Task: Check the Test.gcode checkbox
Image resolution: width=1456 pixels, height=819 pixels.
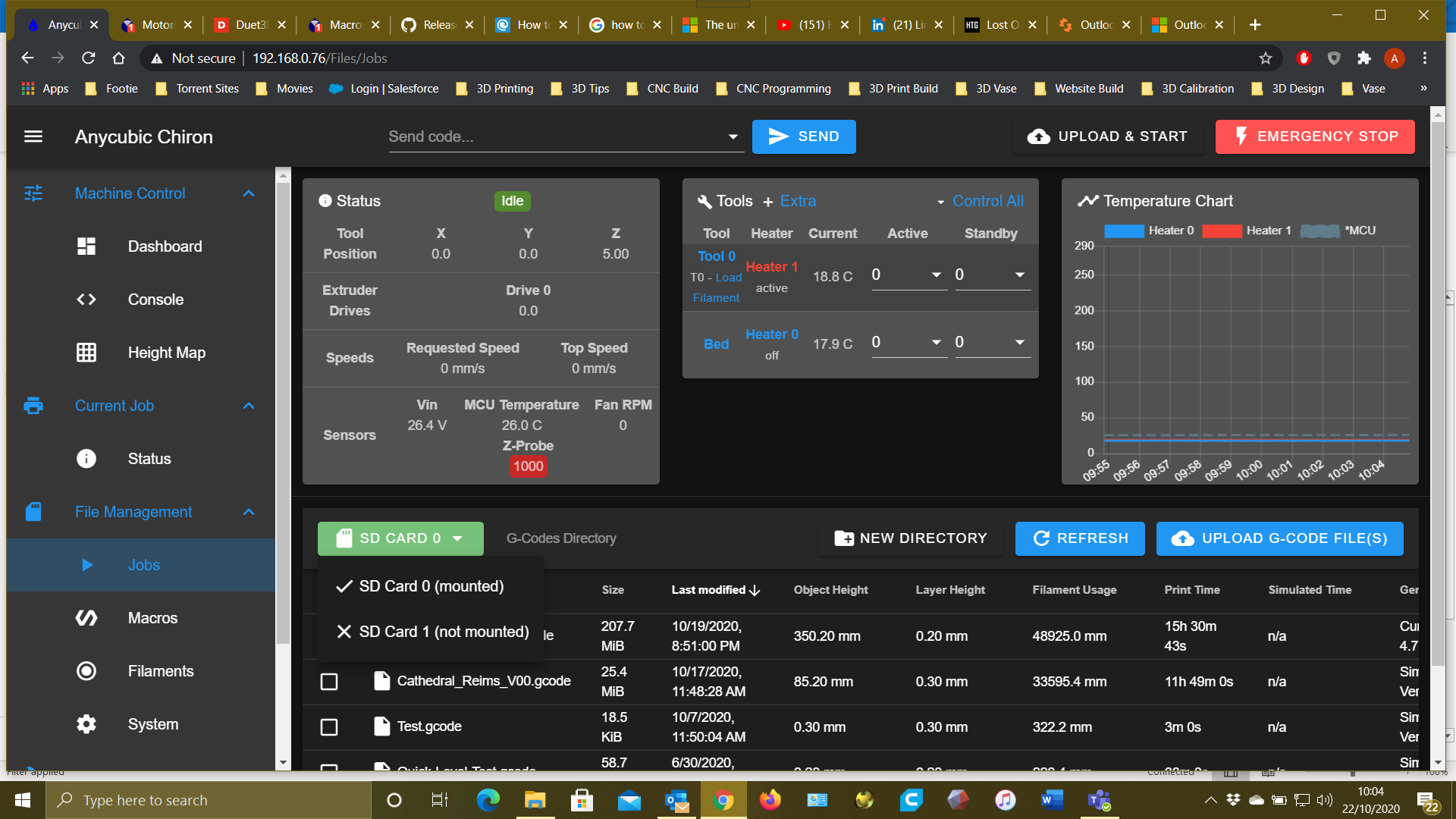Action: (329, 727)
